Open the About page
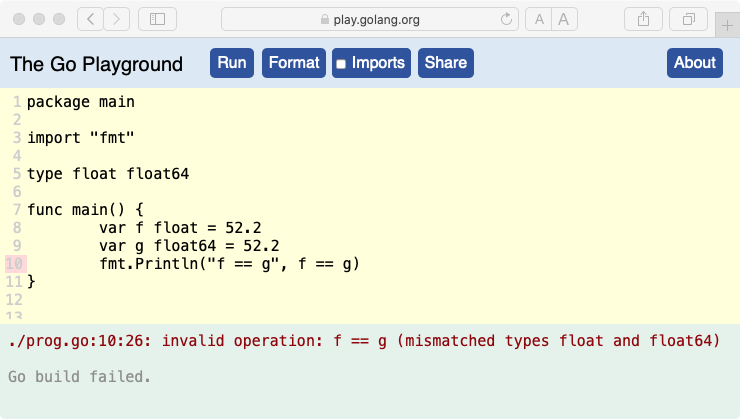Viewport: 740px width, 419px height. tap(695, 63)
